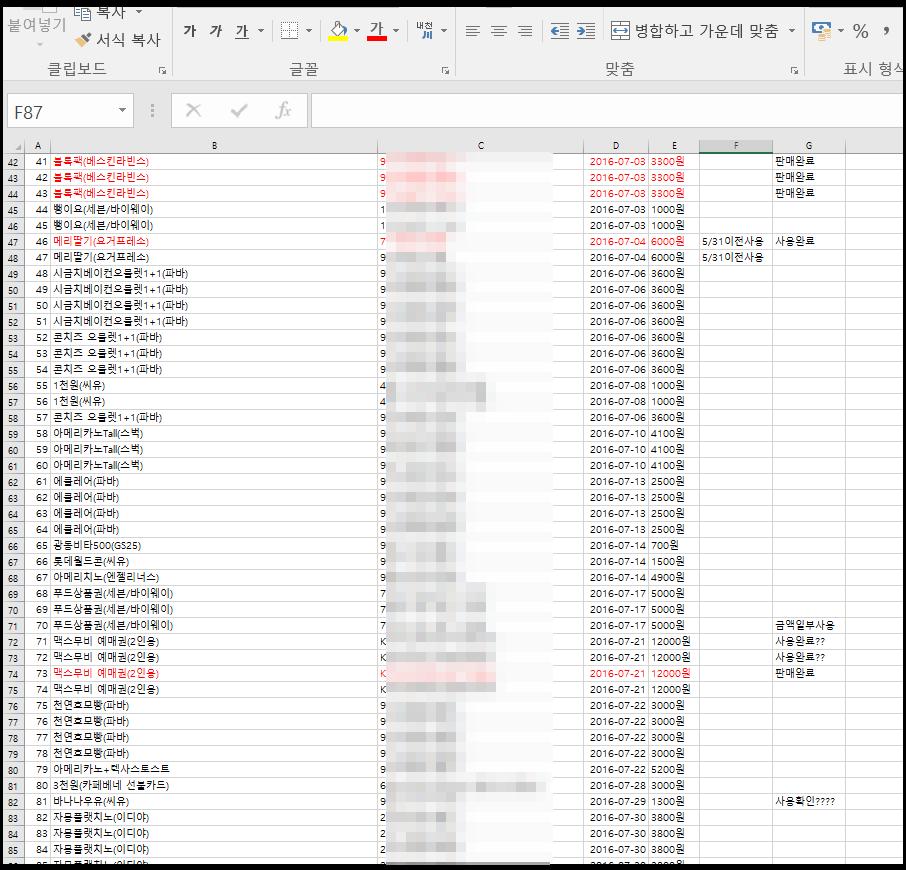
Task: Toggle underline formatting (underlined 가 icon)
Action: [x=242, y=32]
